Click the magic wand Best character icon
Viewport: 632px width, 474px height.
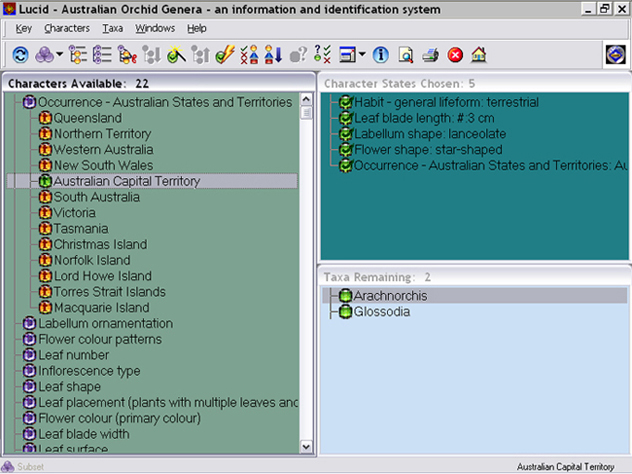click(176, 55)
